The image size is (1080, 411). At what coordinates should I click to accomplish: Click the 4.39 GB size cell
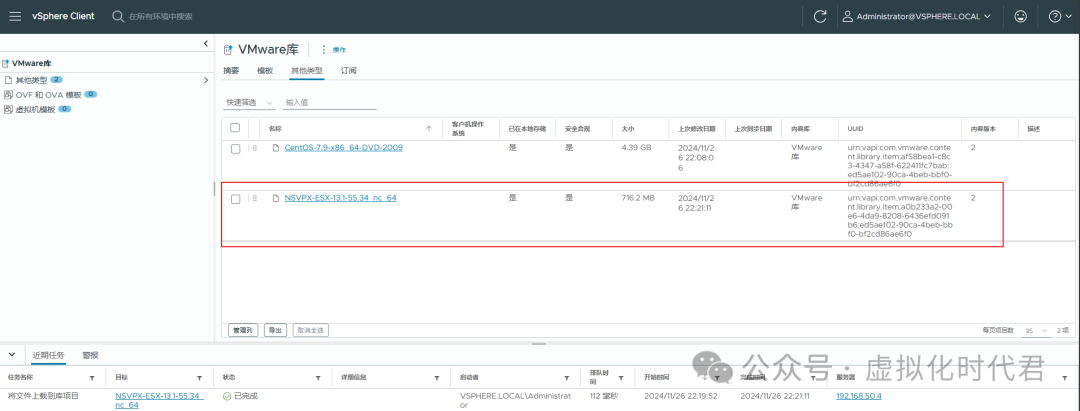[636, 147]
